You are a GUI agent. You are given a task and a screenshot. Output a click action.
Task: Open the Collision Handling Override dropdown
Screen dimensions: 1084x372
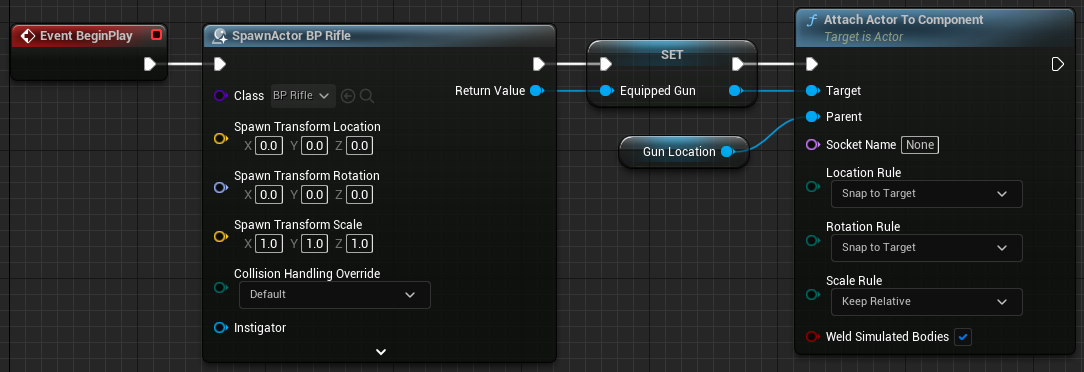coord(335,295)
